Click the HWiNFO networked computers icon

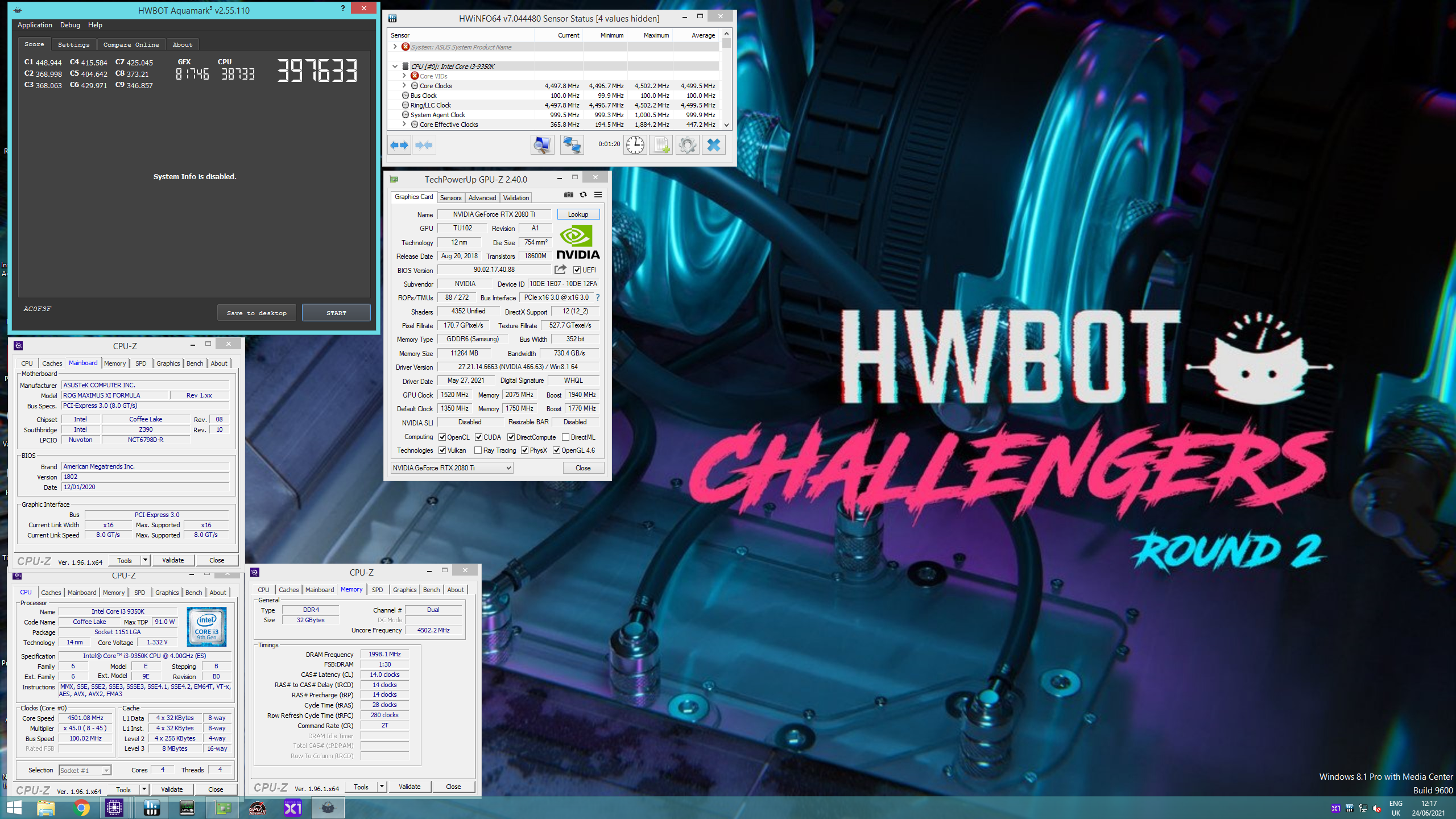[572, 145]
